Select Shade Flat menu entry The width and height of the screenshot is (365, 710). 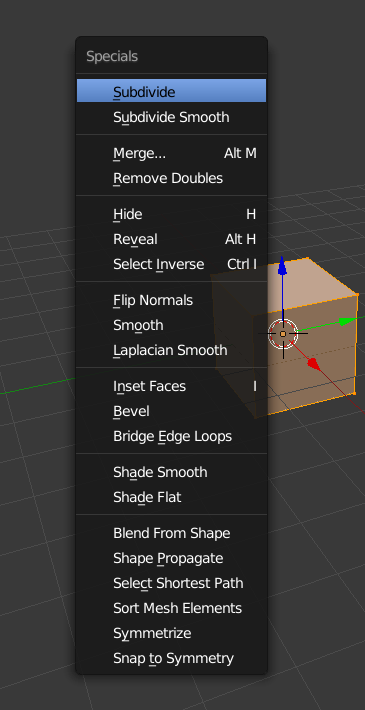click(171, 497)
